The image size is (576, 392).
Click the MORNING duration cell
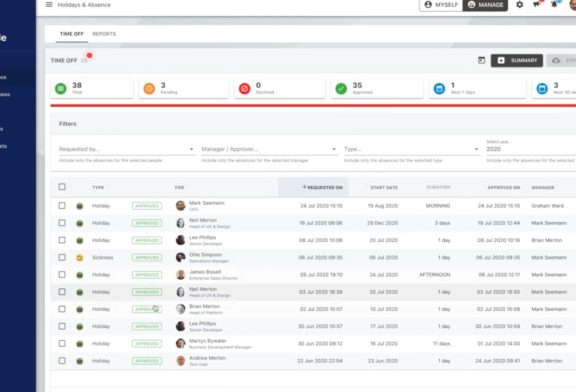(x=438, y=206)
